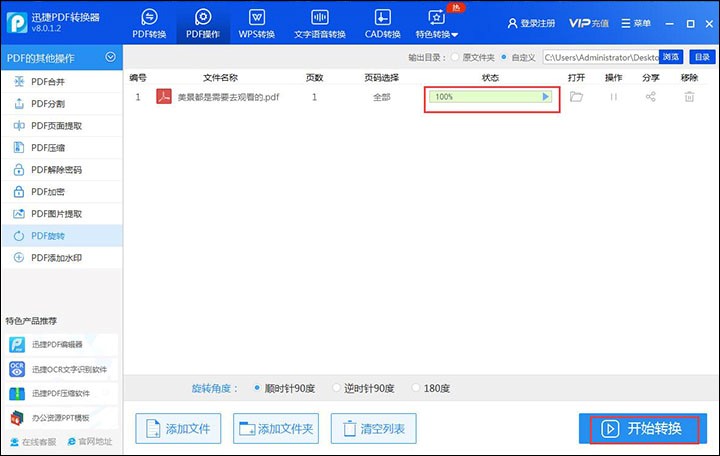This screenshot has height=456, width=720.
Task: Select 自定义 output directory option
Action: 518,57
